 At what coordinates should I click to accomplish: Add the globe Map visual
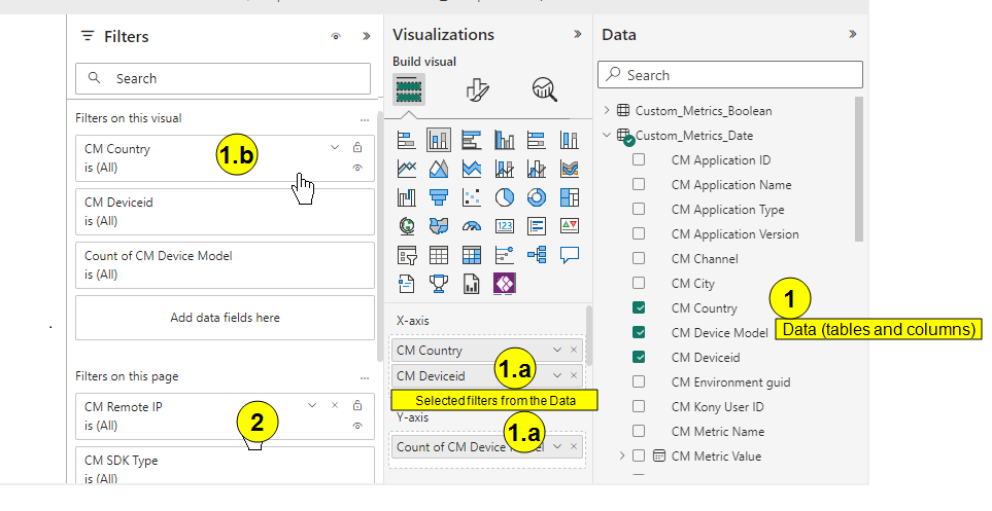pos(406,226)
